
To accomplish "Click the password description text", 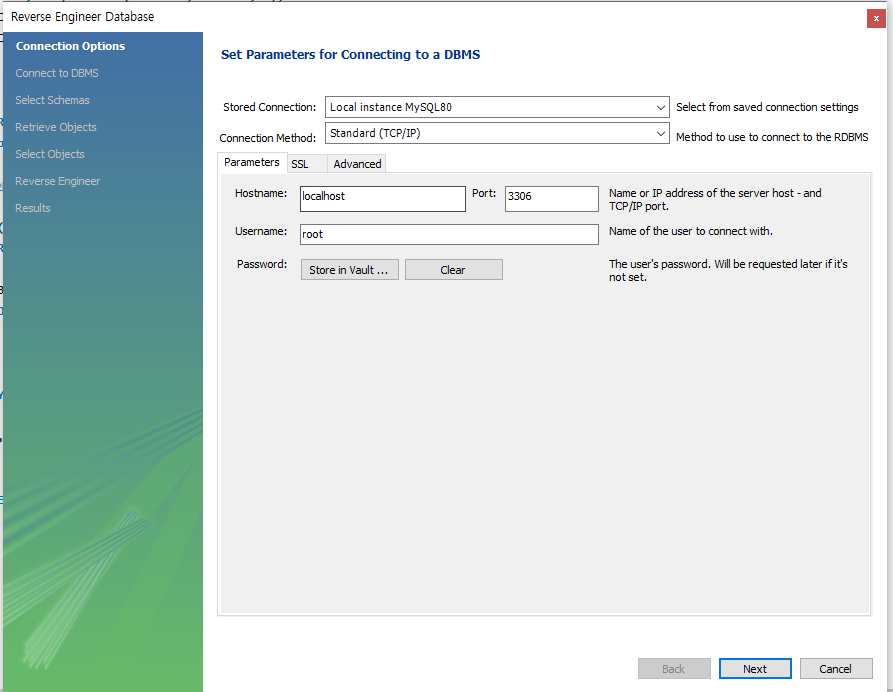I will (728, 271).
